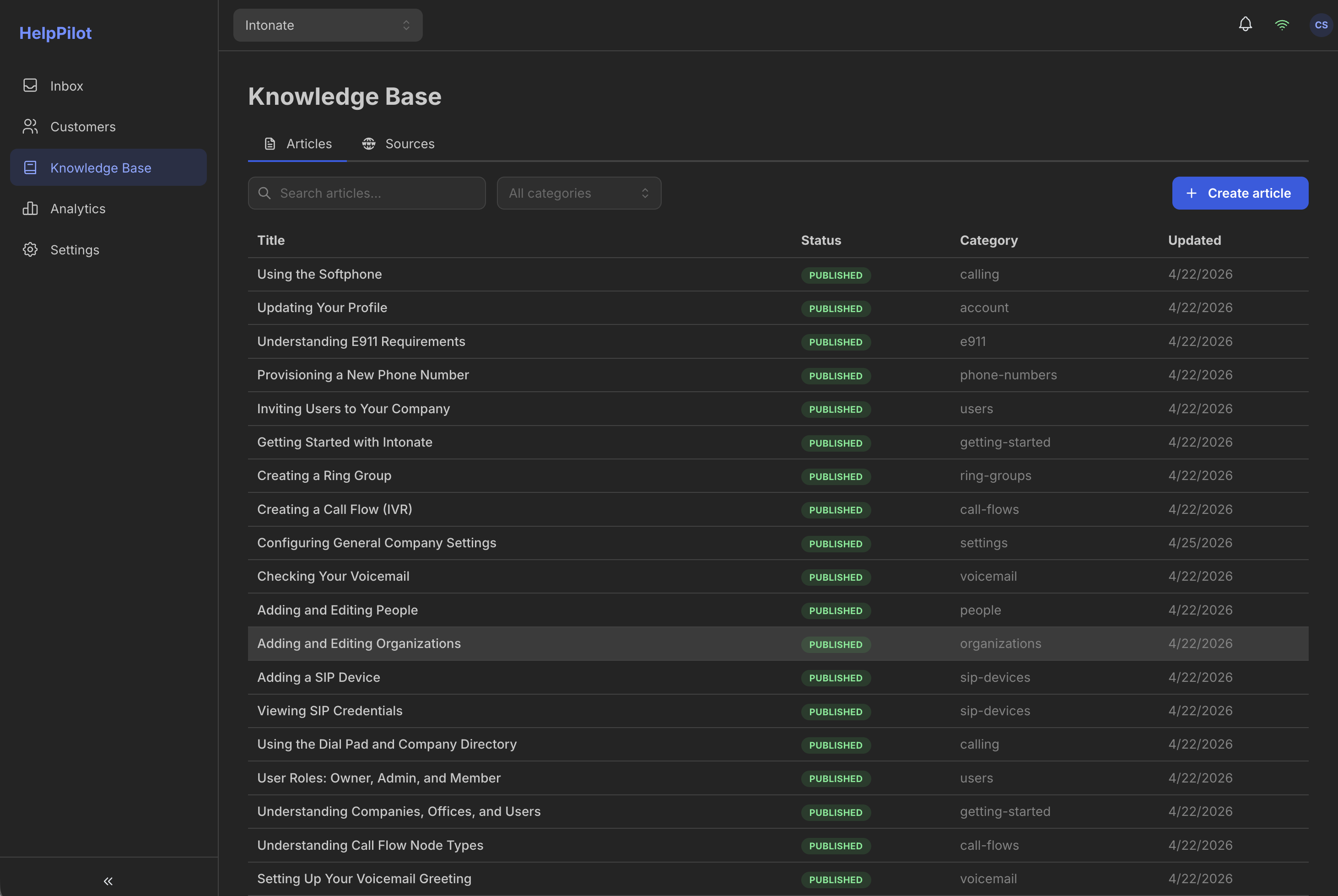The image size is (1338, 896).
Task: Open Analytics page
Action: tap(108, 209)
